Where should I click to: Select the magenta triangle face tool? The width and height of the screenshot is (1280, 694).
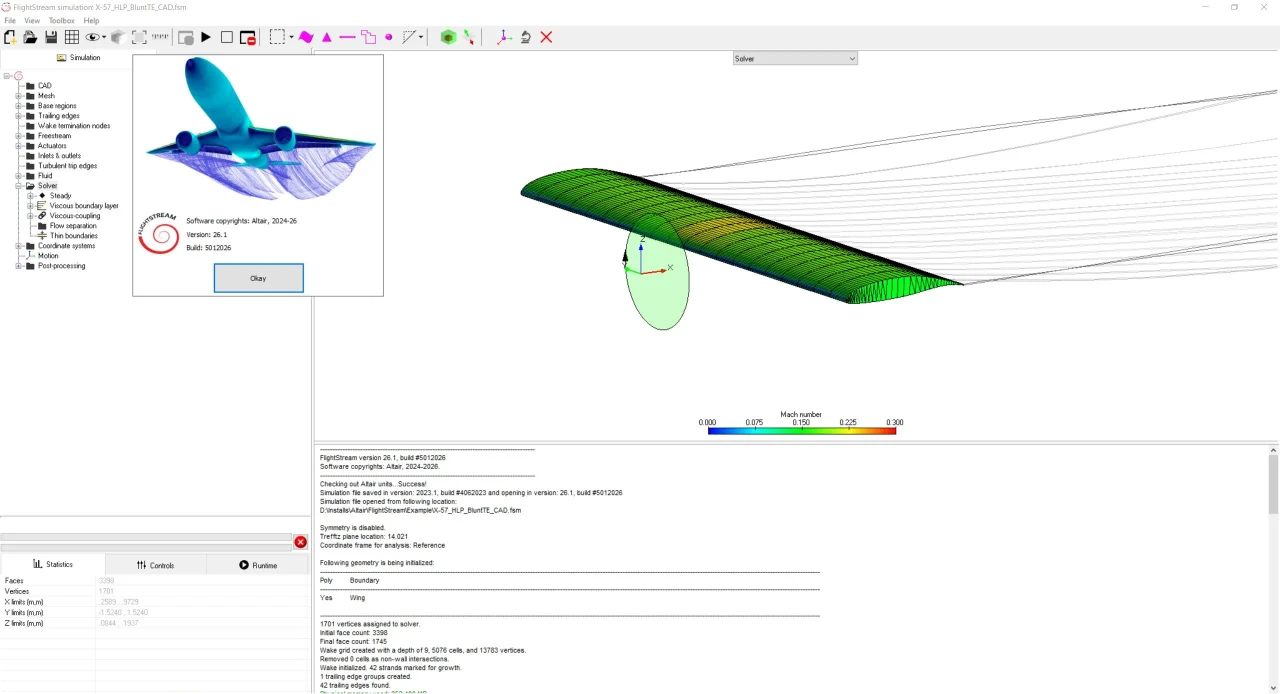click(x=327, y=37)
